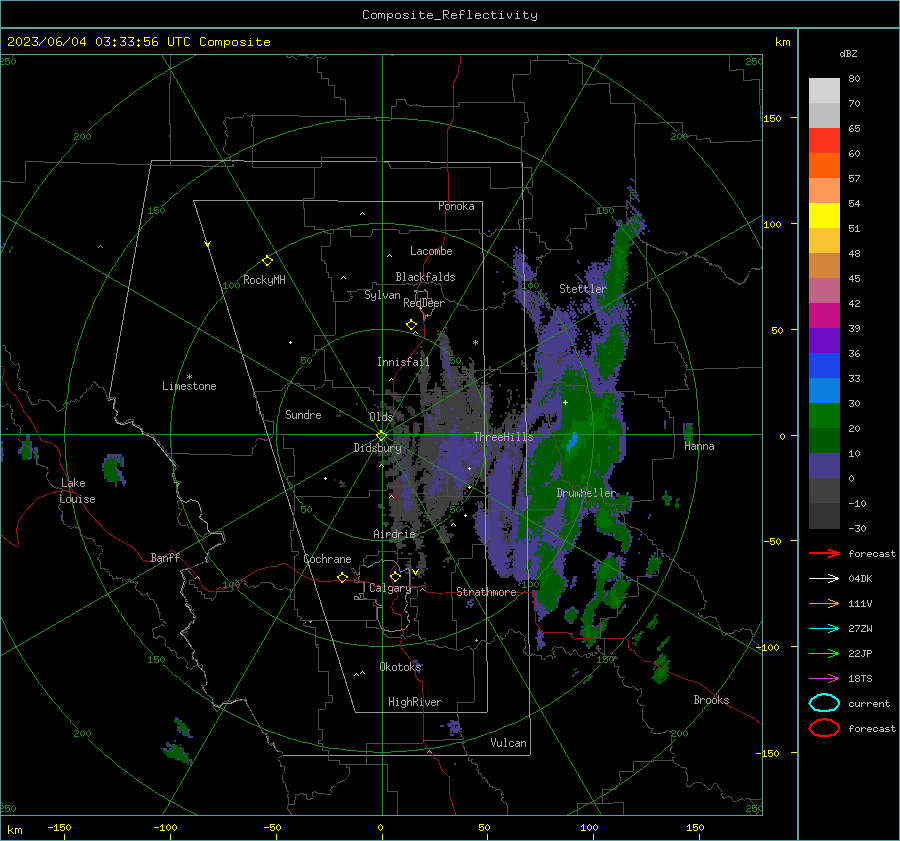This screenshot has width=900, height=841.
Task: Click the yellow diamond marker near RedDeer
Action: click(411, 325)
